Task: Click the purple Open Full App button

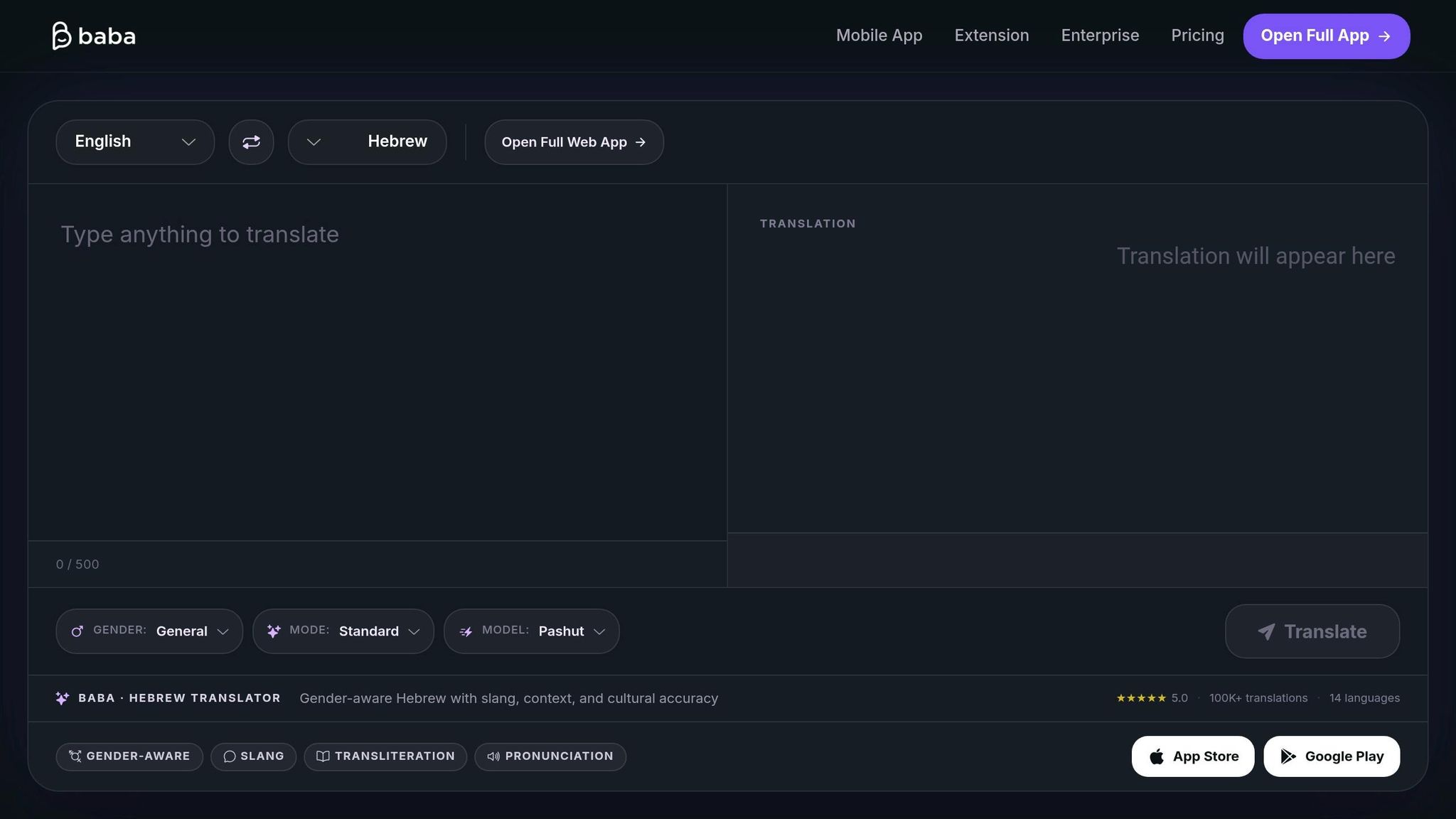Action: coord(1326,36)
